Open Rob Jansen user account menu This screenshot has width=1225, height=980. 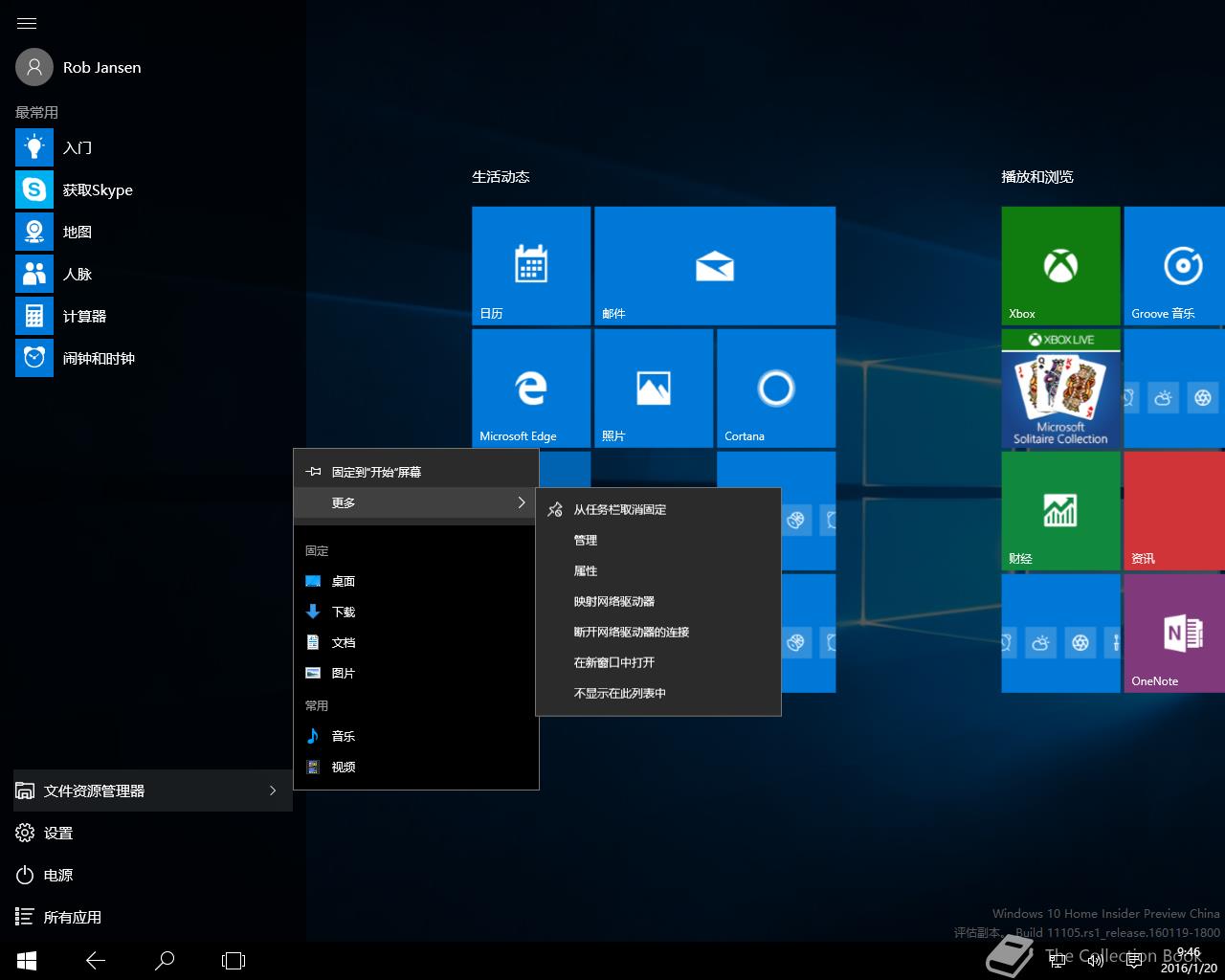tap(78, 67)
